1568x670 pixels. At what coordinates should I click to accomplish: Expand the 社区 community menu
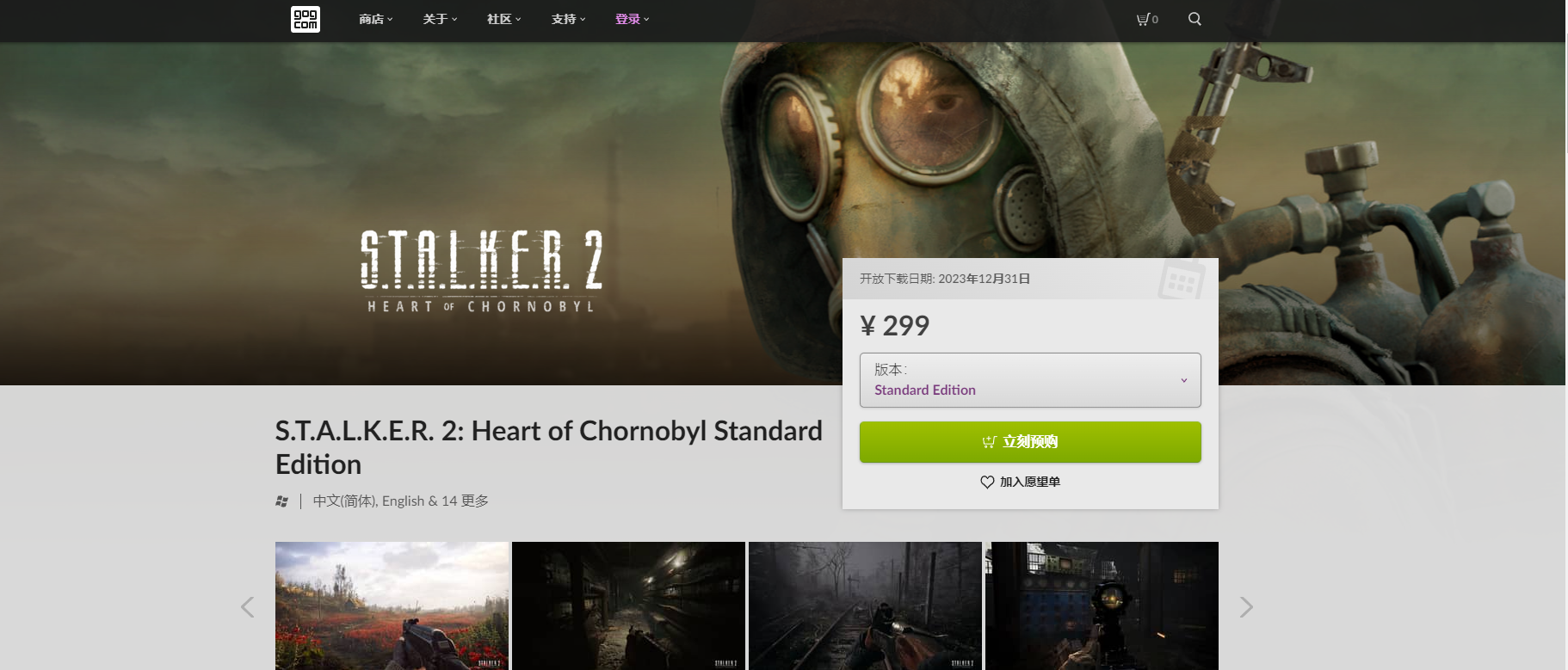(503, 19)
